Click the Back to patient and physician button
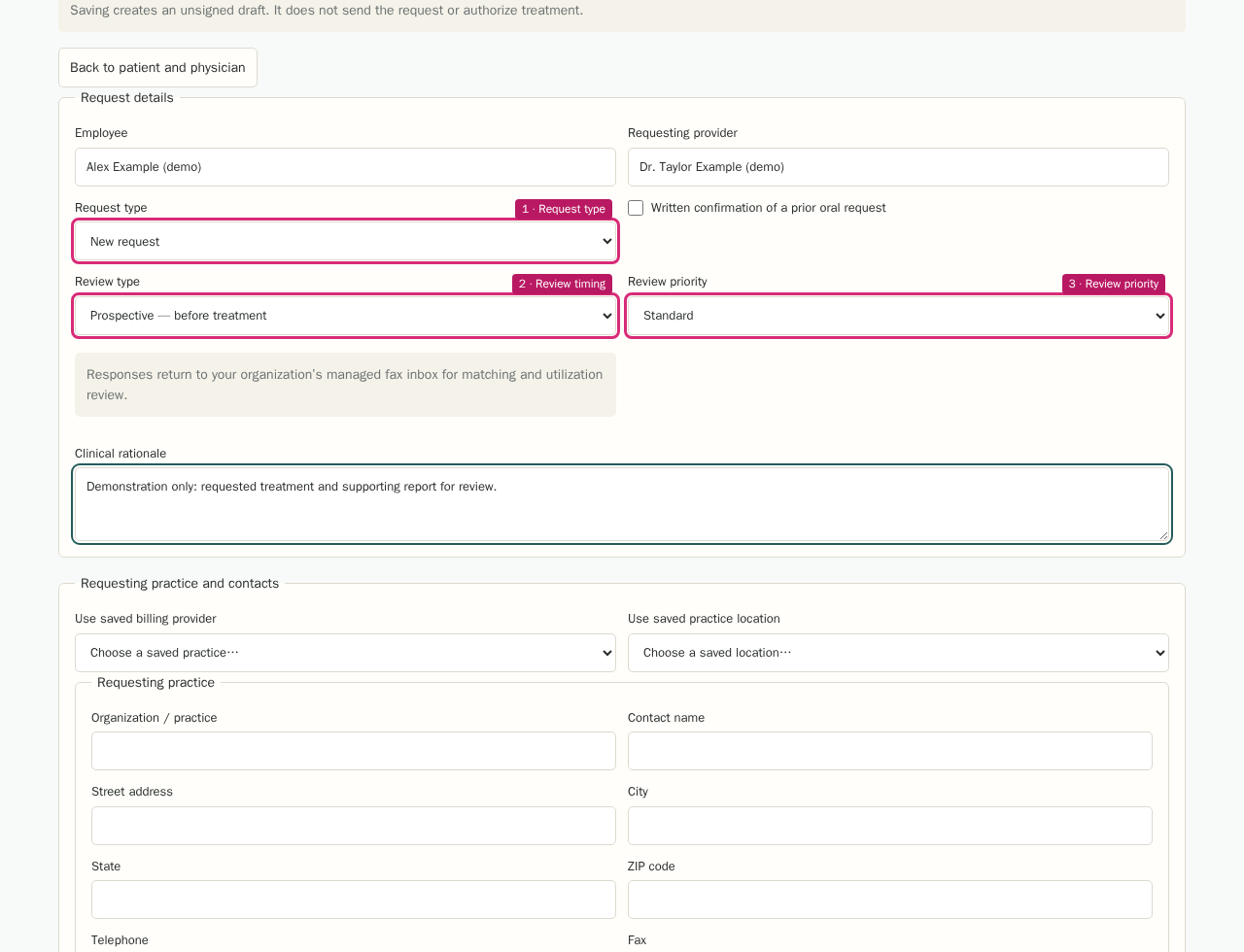The height and width of the screenshot is (952, 1244). [x=157, y=67]
